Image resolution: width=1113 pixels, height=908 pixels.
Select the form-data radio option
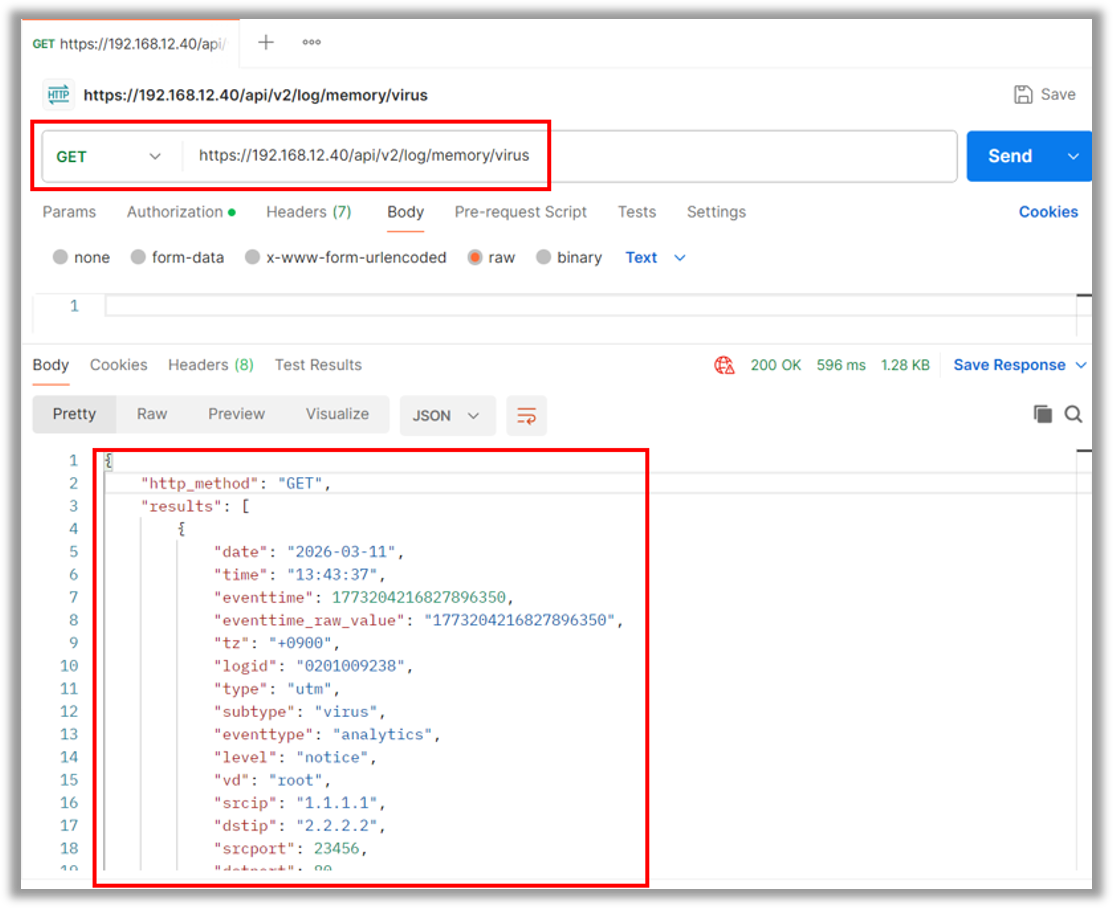pos(139,257)
